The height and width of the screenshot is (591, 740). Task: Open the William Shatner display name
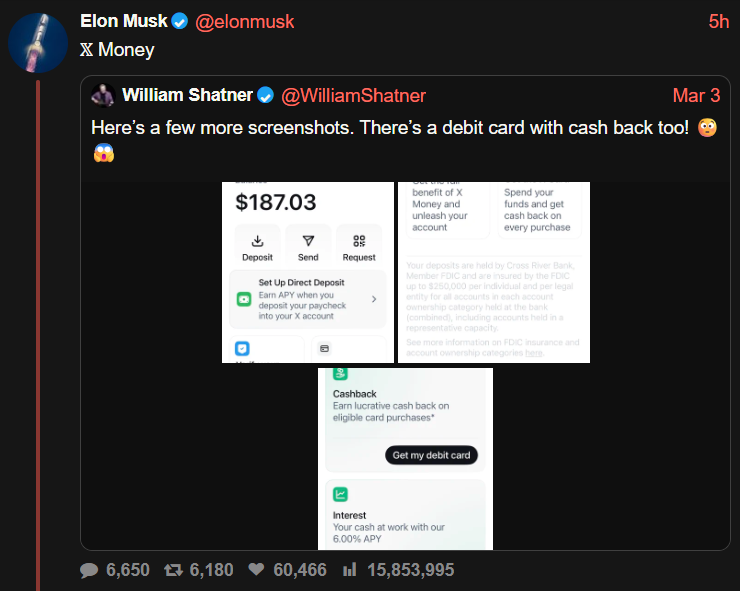(187, 96)
